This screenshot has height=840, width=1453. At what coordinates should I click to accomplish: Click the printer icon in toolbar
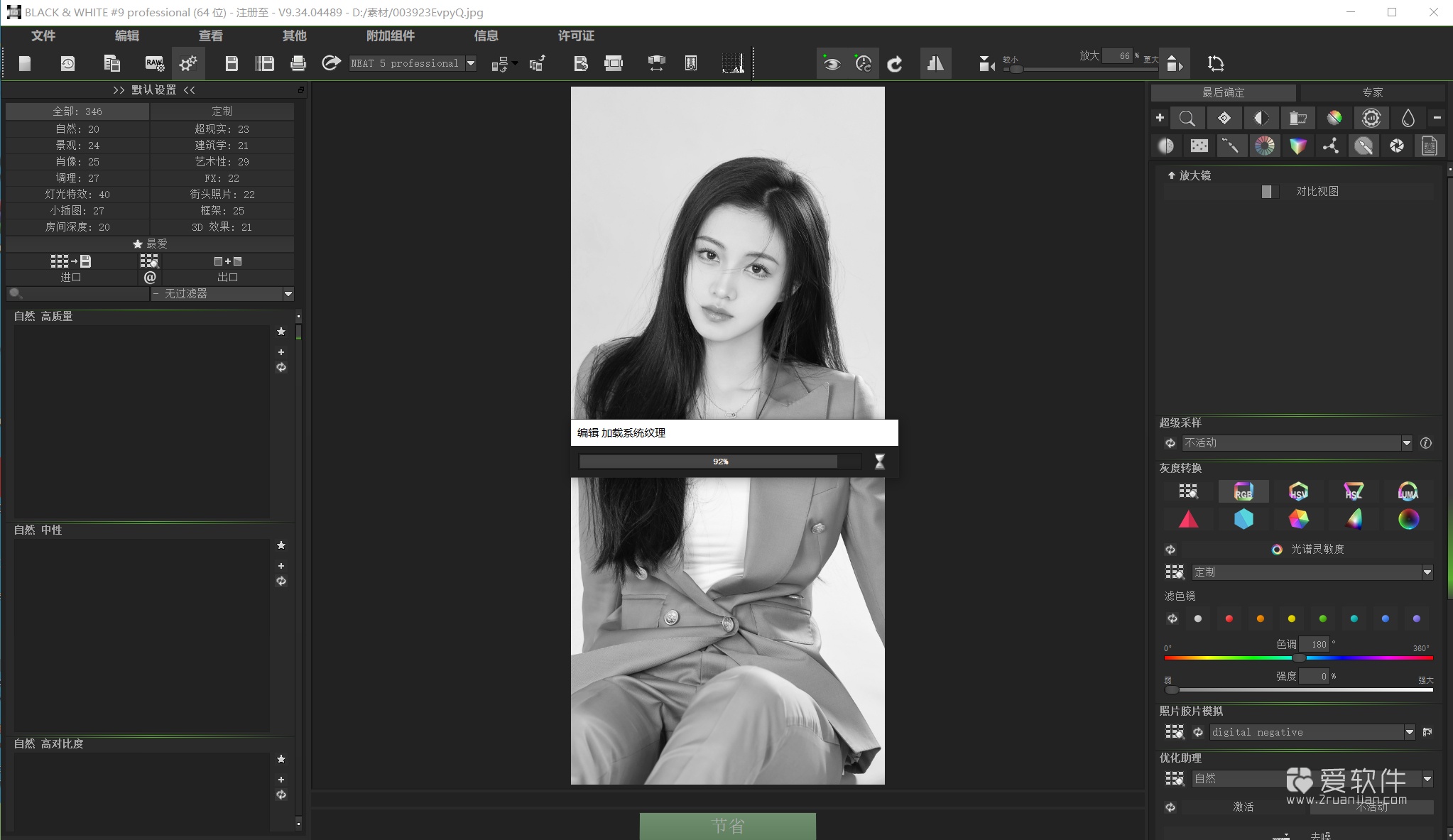298,64
